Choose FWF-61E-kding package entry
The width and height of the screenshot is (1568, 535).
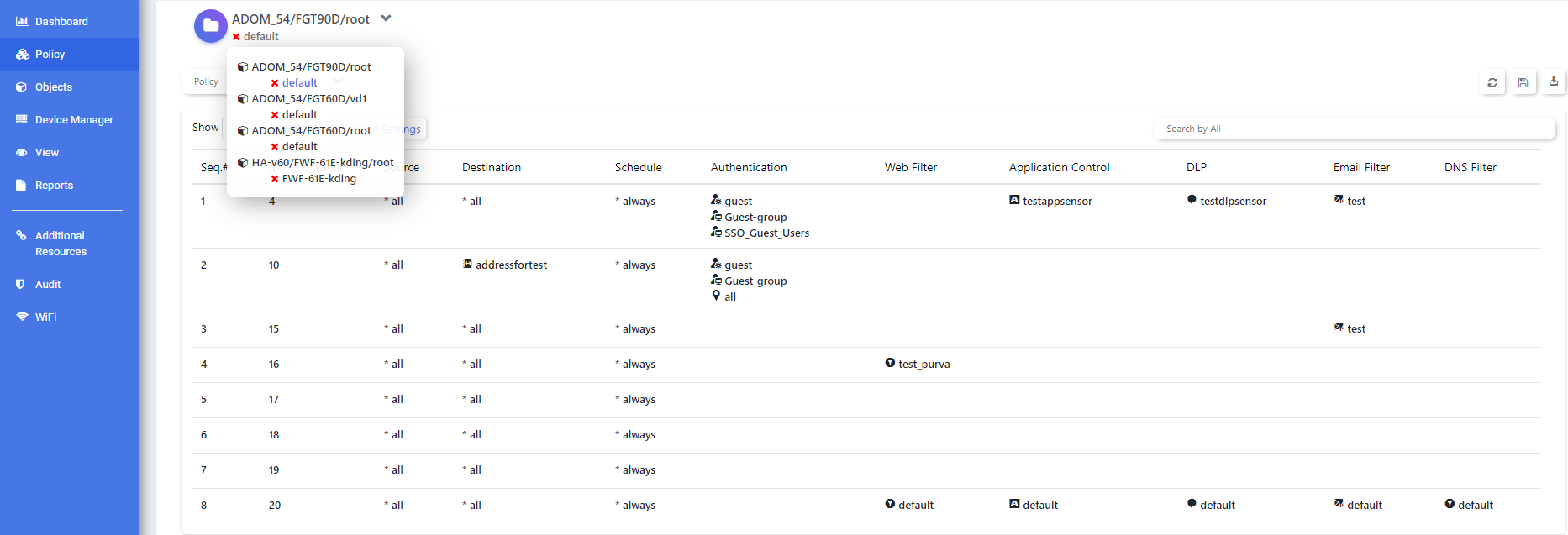(x=319, y=178)
